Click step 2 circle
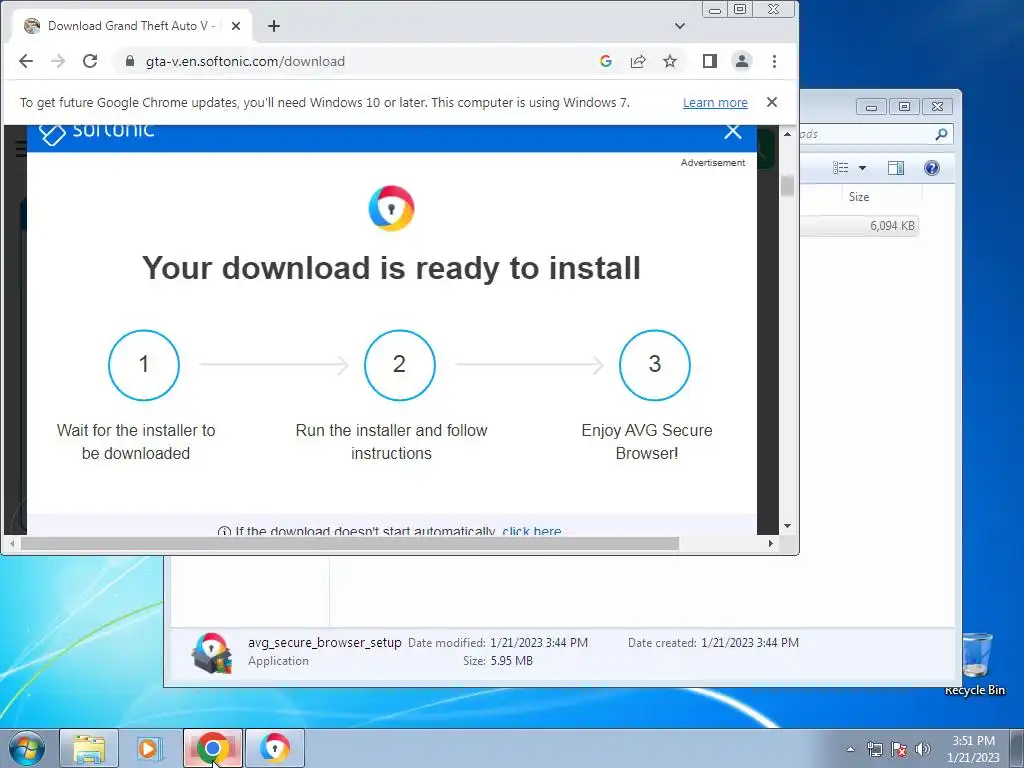Image resolution: width=1024 pixels, height=768 pixels. (x=400, y=365)
